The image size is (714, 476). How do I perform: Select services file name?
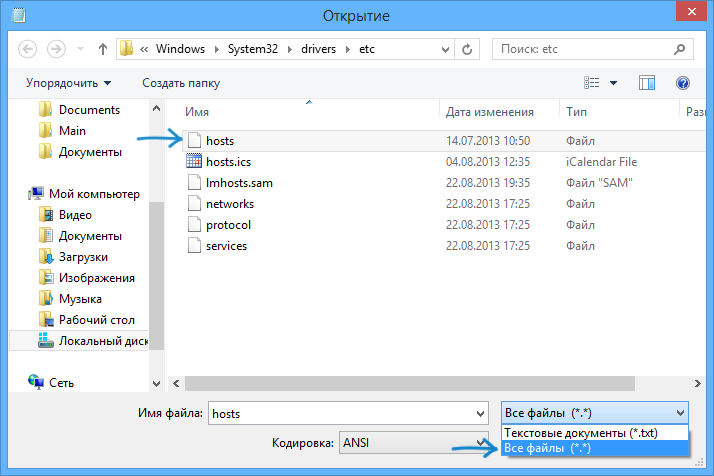[226, 246]
